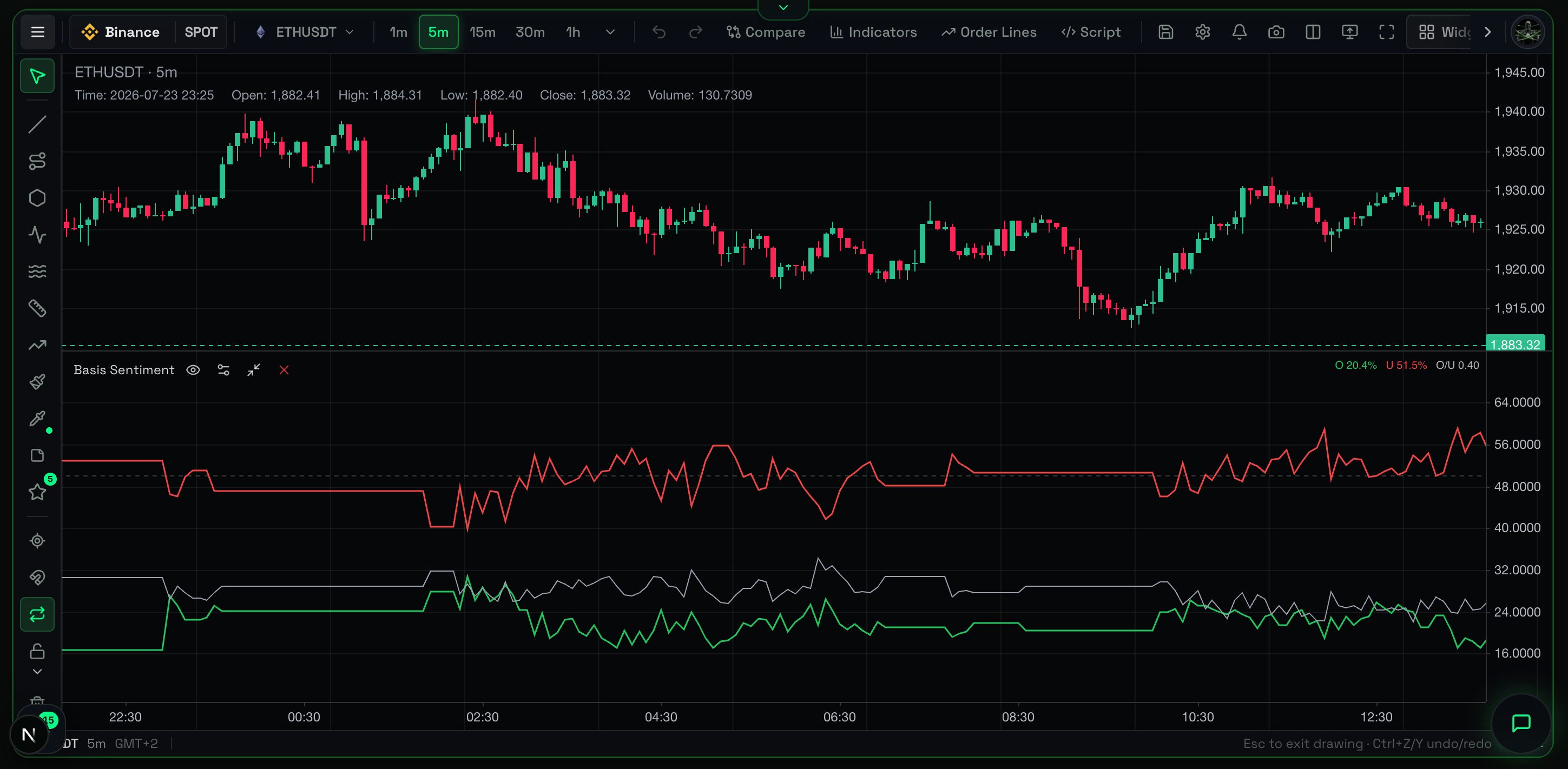This screenshot has height=769, width=1568.
Task: Switch to the 1m timeframe
Action: (399, 32)
